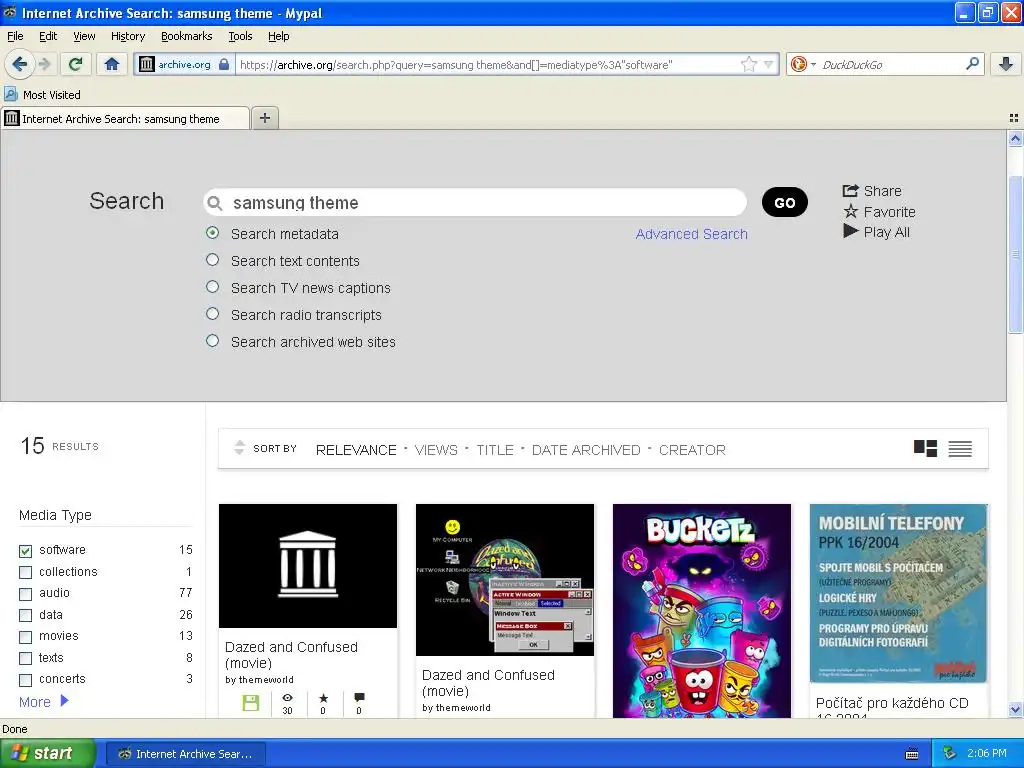Click the archive.org site identity icon
The image size is (1024, 768).
[x=147, y=64]
